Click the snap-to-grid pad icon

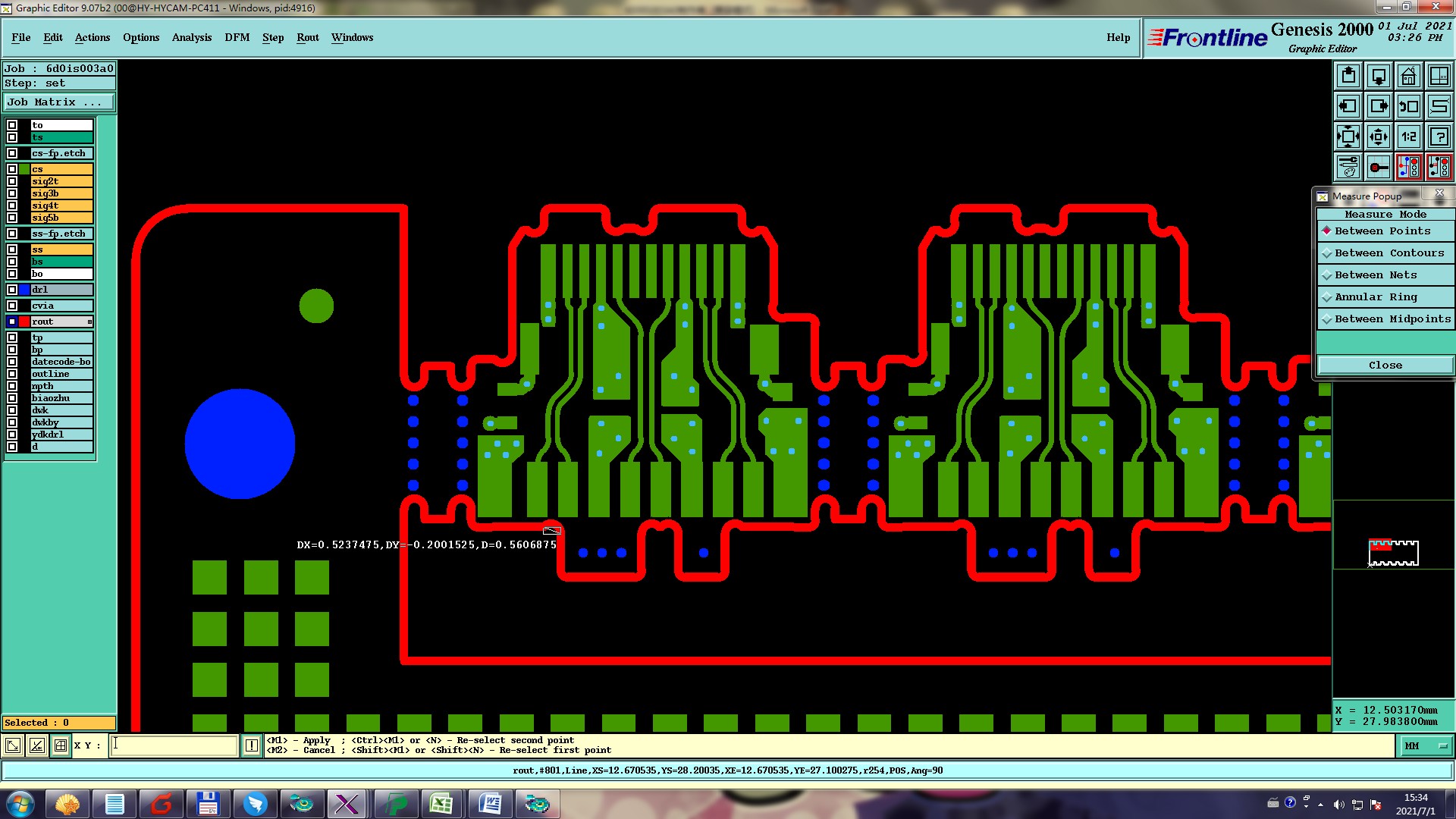coord(1379,167)
